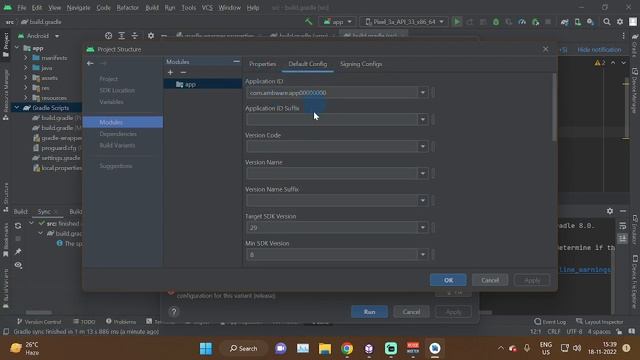Open Version Name Suffix dropdown arrow

click(423, 200)
